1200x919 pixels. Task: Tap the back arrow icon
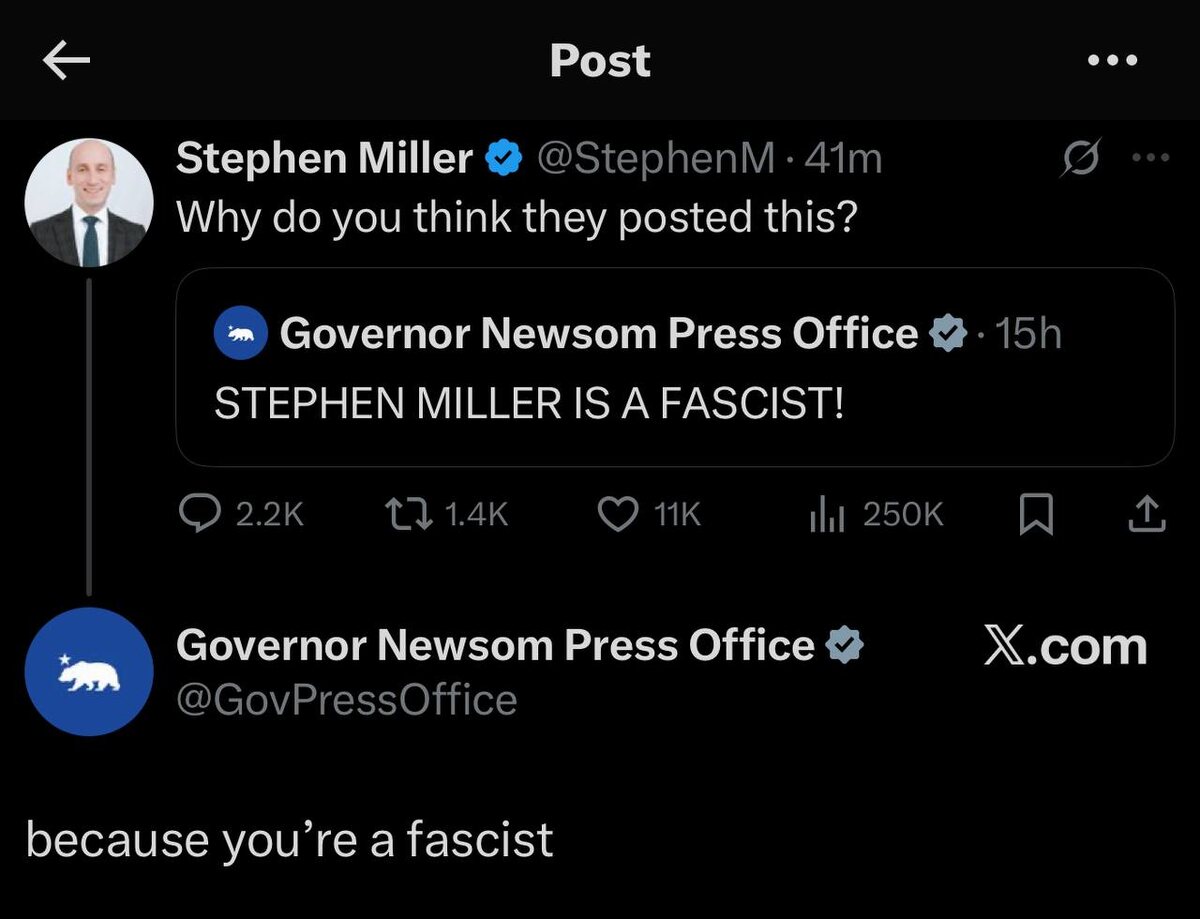pos(66,63)
